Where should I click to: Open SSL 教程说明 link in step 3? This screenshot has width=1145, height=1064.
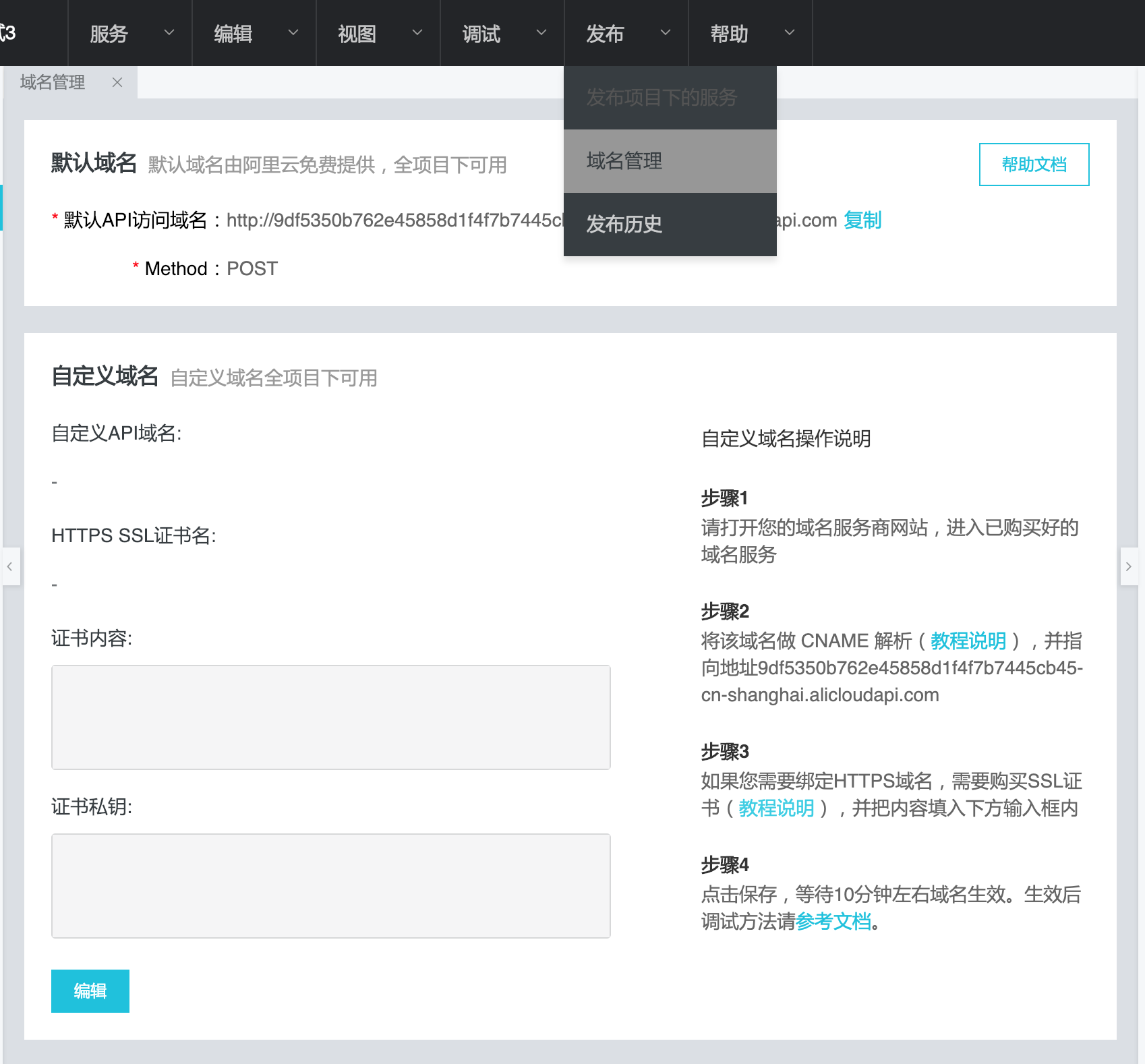(776, 808)
